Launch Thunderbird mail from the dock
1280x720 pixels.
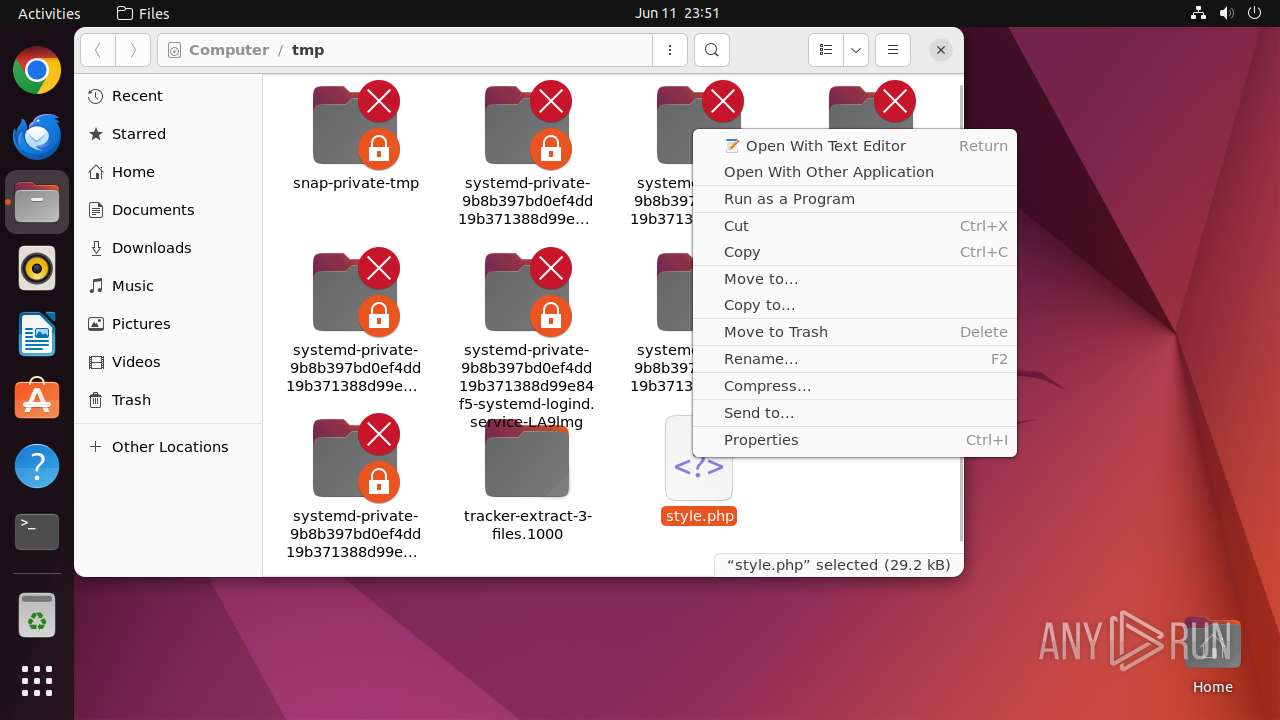37,137
